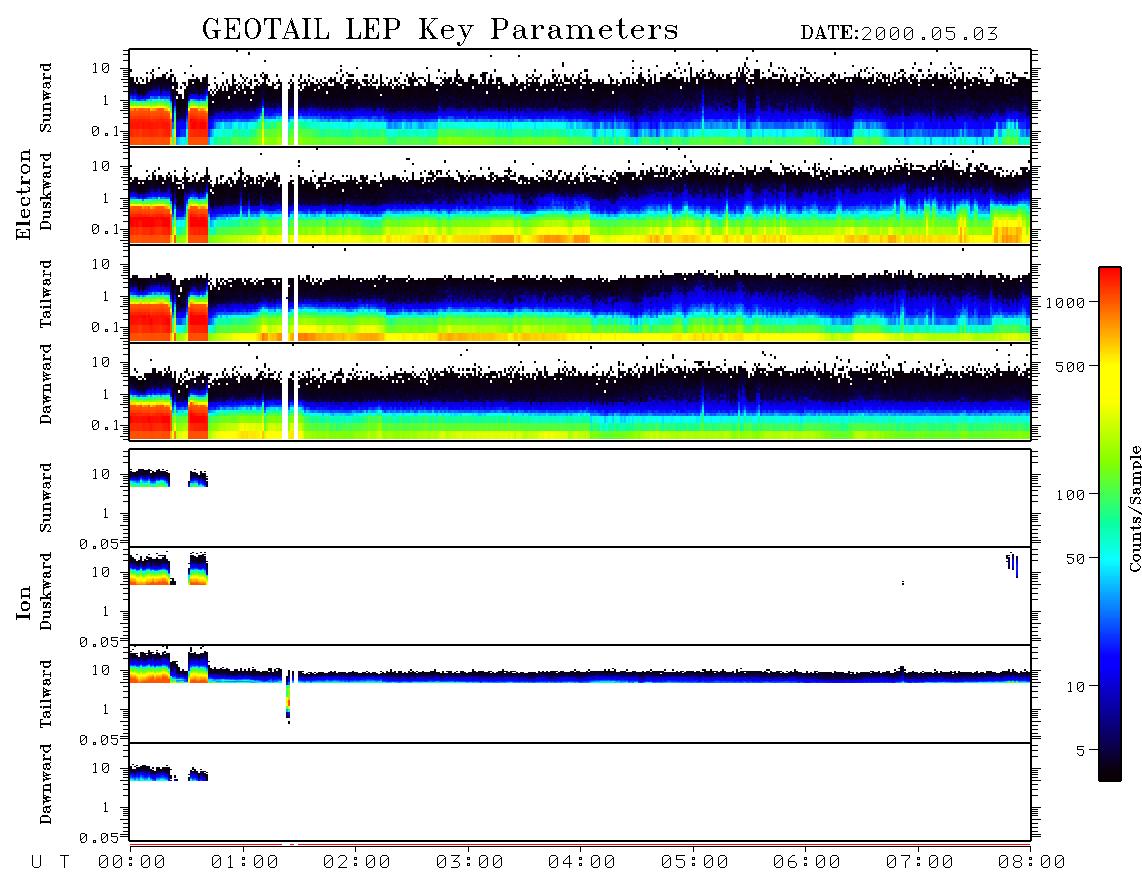Click the Ion Tailward panel label
This screenshot has width=1142, height=880.
click(x=46, y=694)
